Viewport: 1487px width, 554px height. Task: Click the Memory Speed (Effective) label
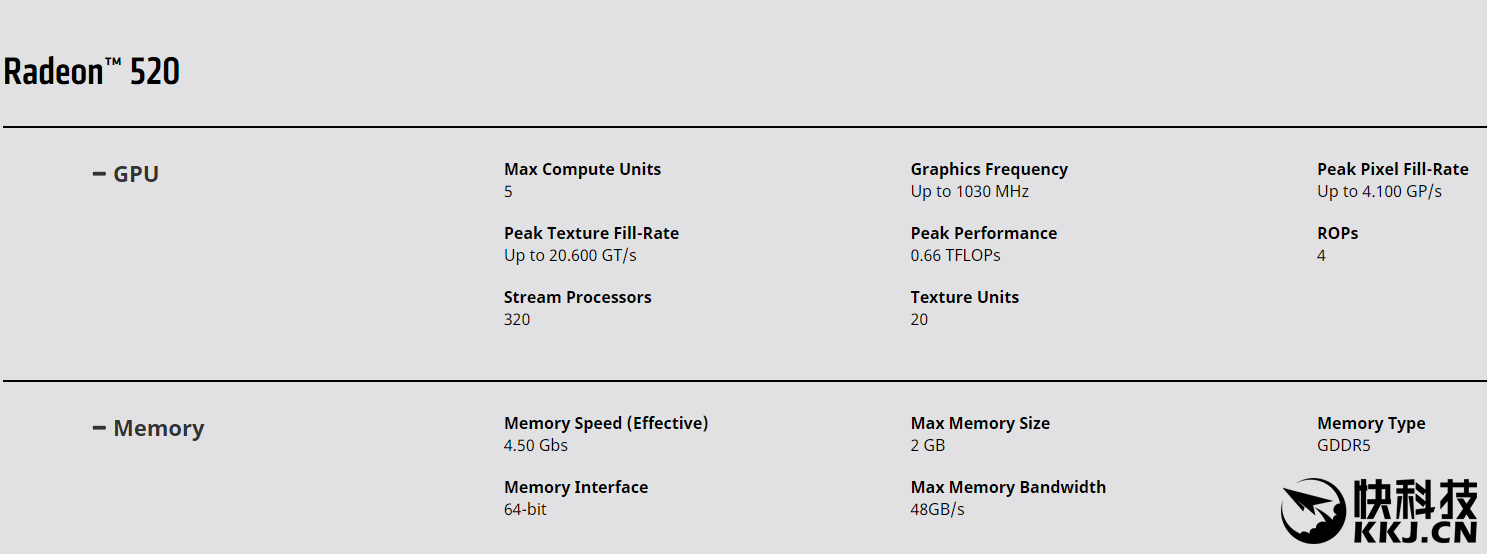pyautogui.click(x=606, y=423)
